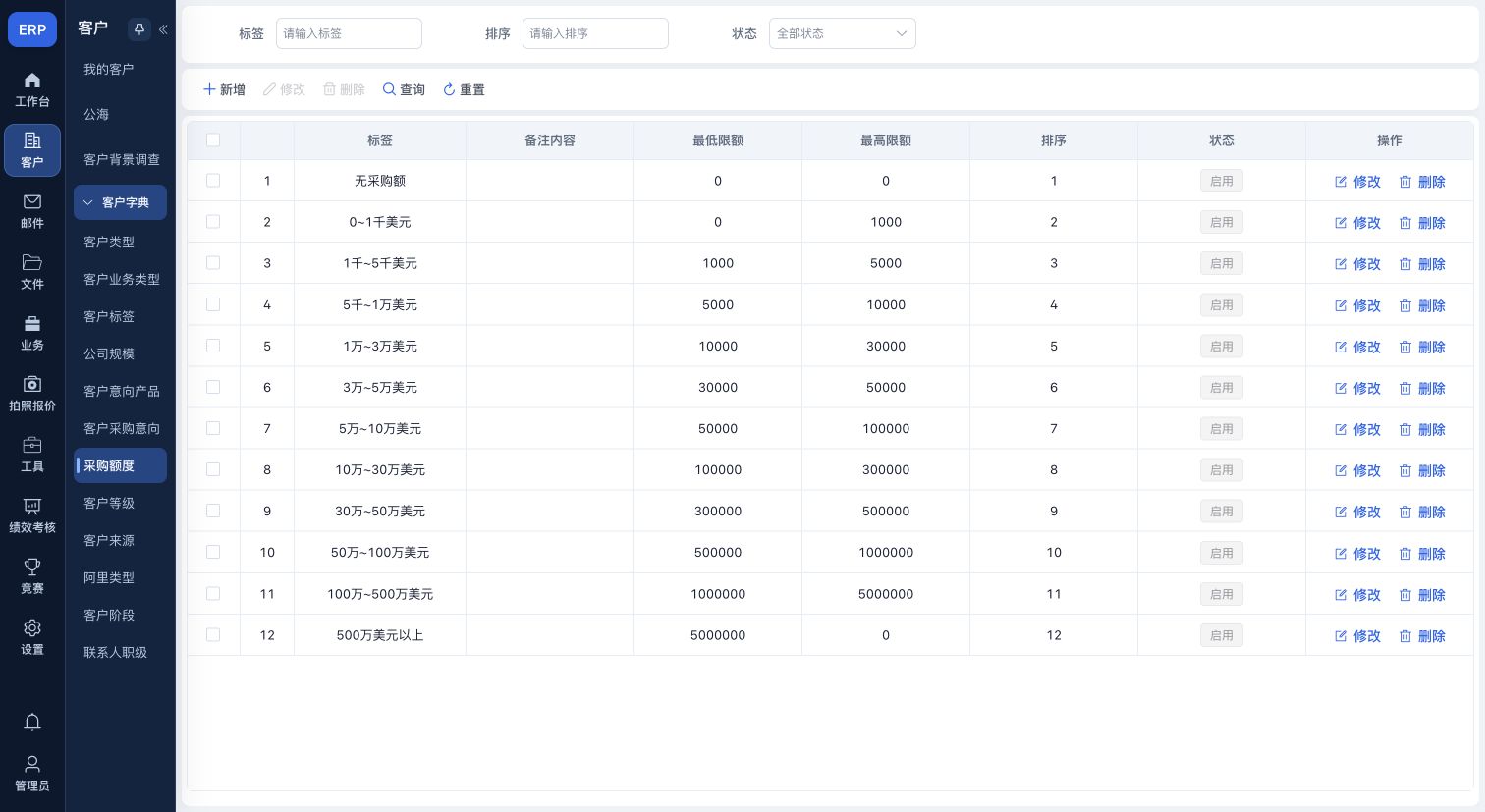Viewport: 1485px width, 812px height.
Task: Collapse the 客户字典 menu group
Action: click(x=120, y=202)
